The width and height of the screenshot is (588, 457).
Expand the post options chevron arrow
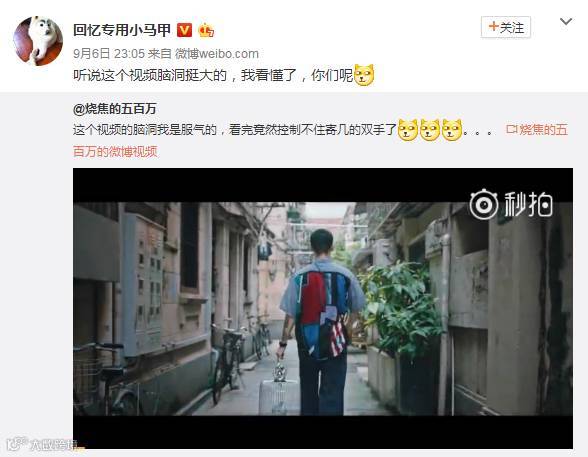[566, 22]
